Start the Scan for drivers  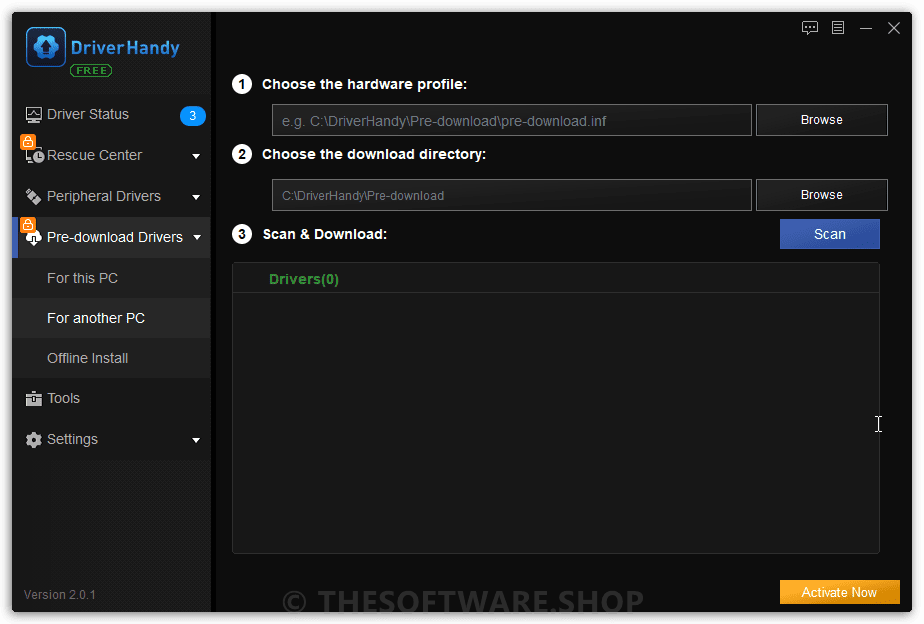(x=830, y=234)
